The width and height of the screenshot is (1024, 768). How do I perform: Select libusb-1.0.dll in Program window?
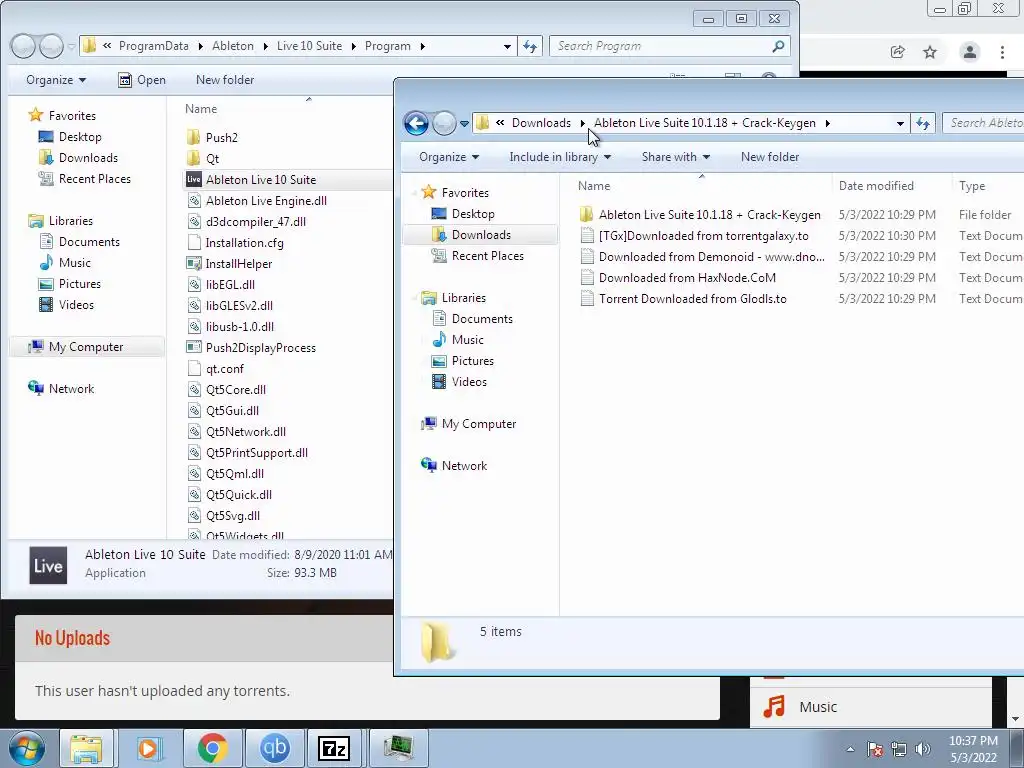231,327
